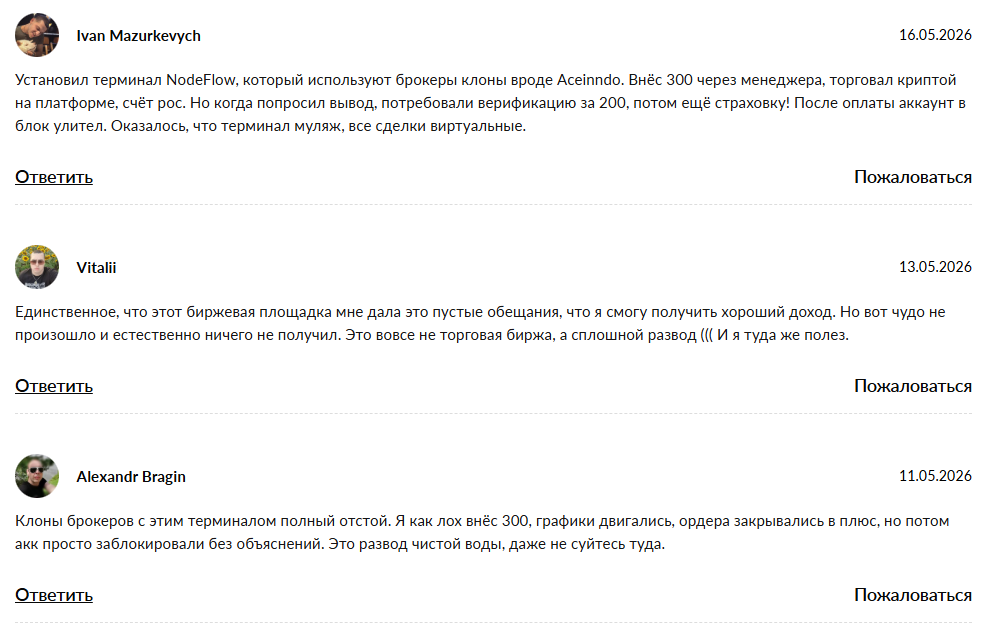
Task: View Alexandr Bragin's avatar image
Action: coord(37,476)
